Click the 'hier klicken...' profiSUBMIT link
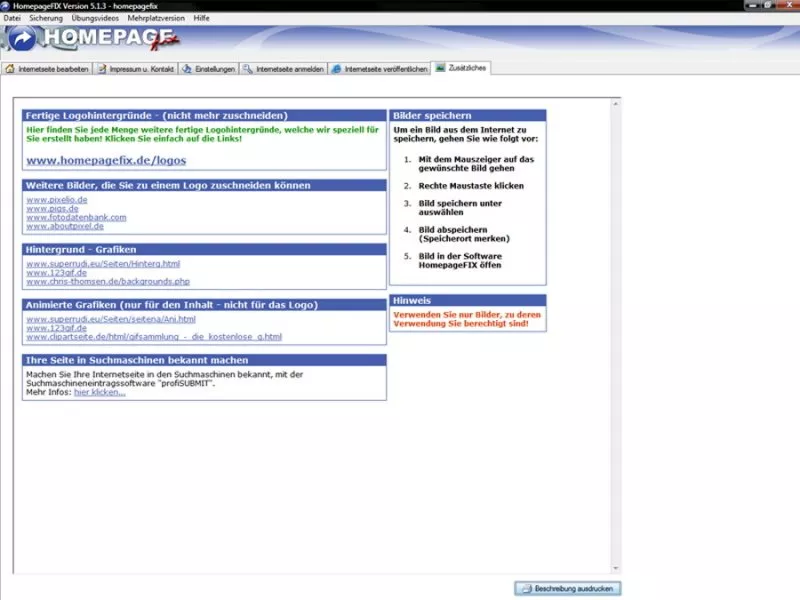800x600 pixels. pyautogui.click(x=100, y=392)
